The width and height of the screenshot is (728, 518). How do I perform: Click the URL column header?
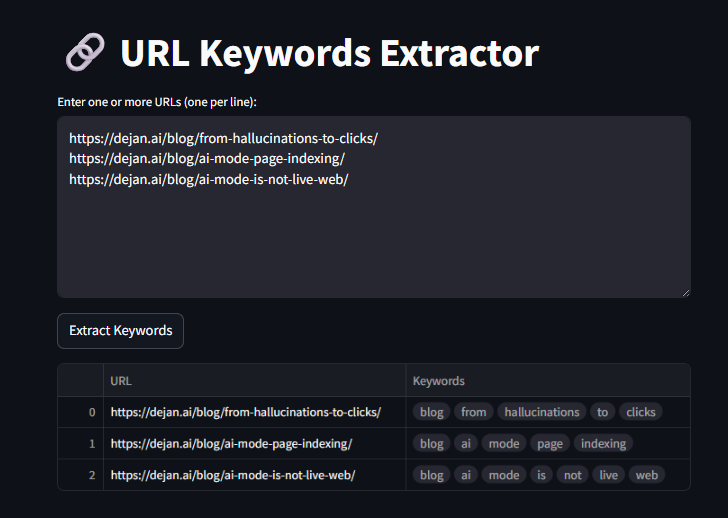pyautogui.click(x=254, y=381)
